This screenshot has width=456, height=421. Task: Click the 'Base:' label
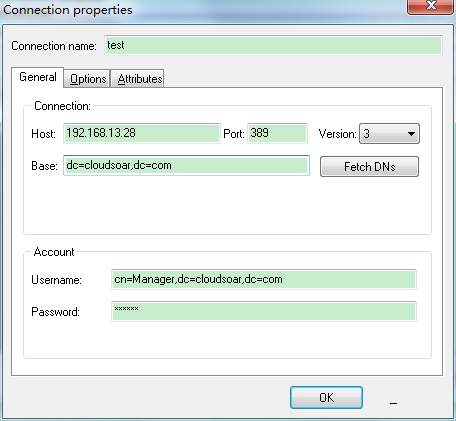pos(44,166)
